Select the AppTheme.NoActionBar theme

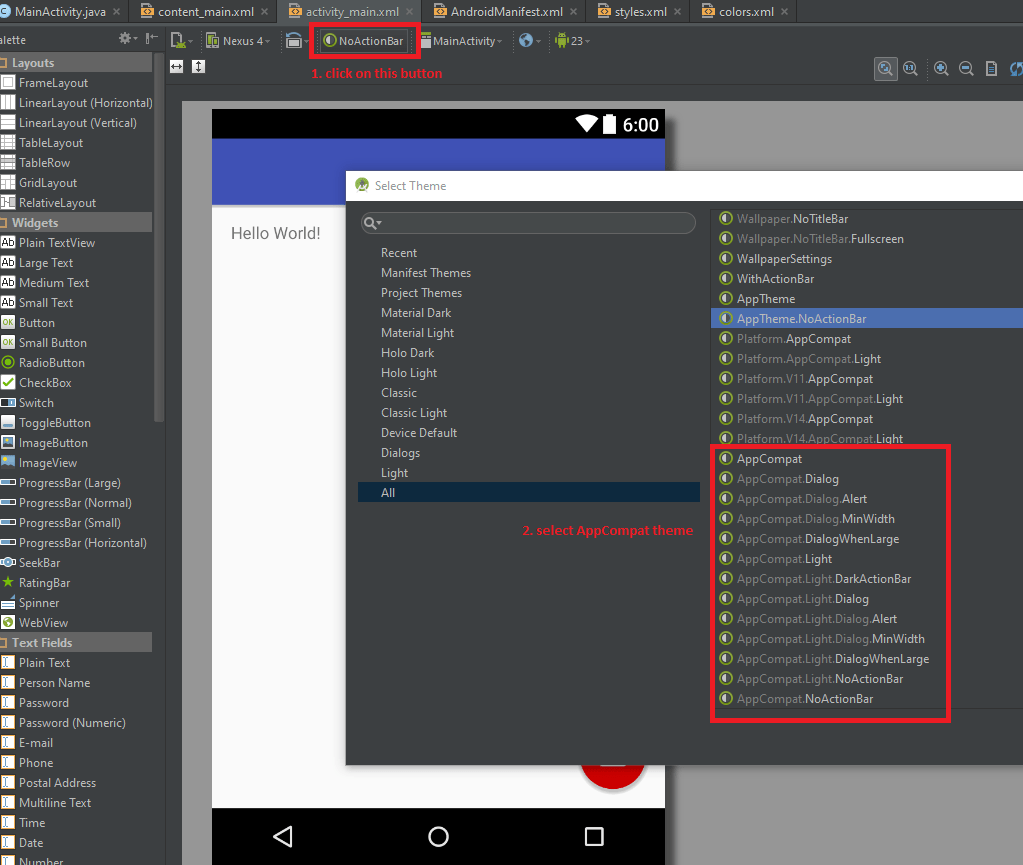[x=867, y=318]
